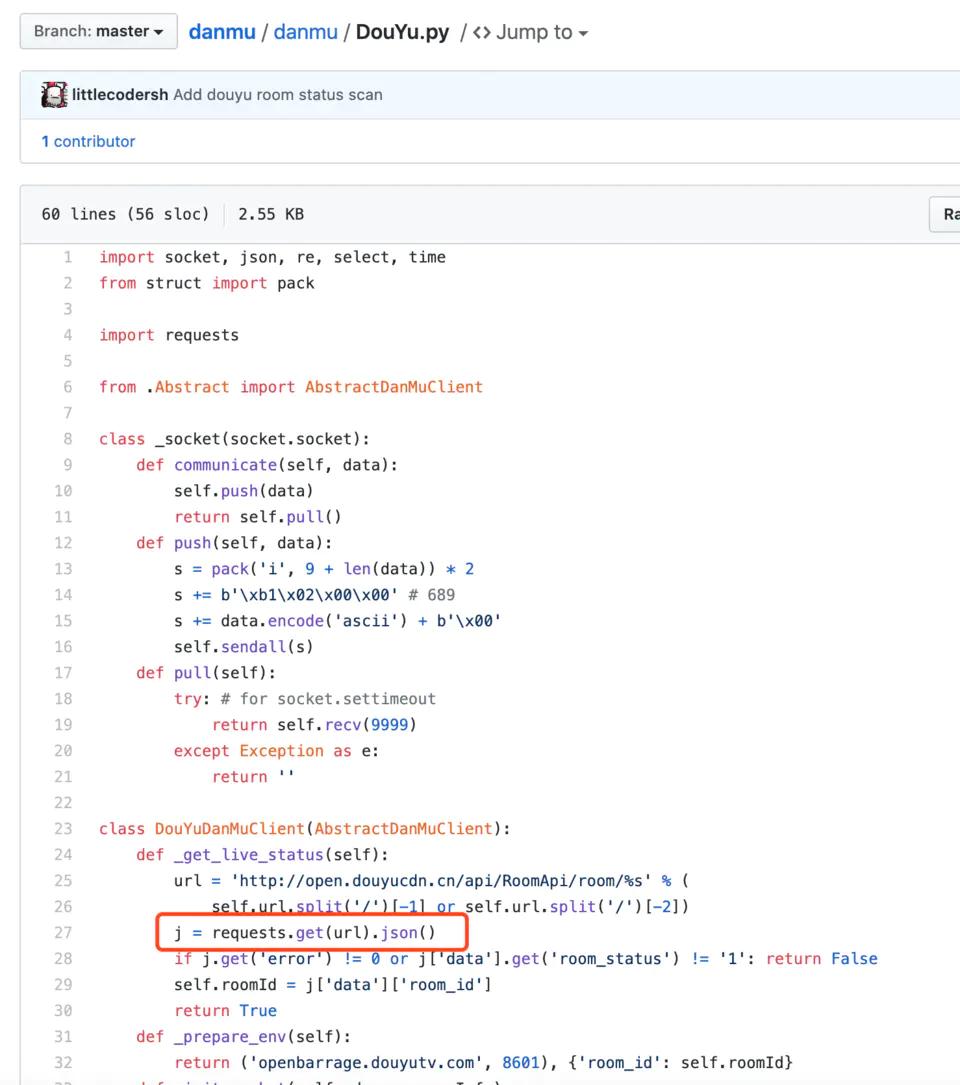
Task: Click line number 14 with 689 comment
Action: coord(63,595)
